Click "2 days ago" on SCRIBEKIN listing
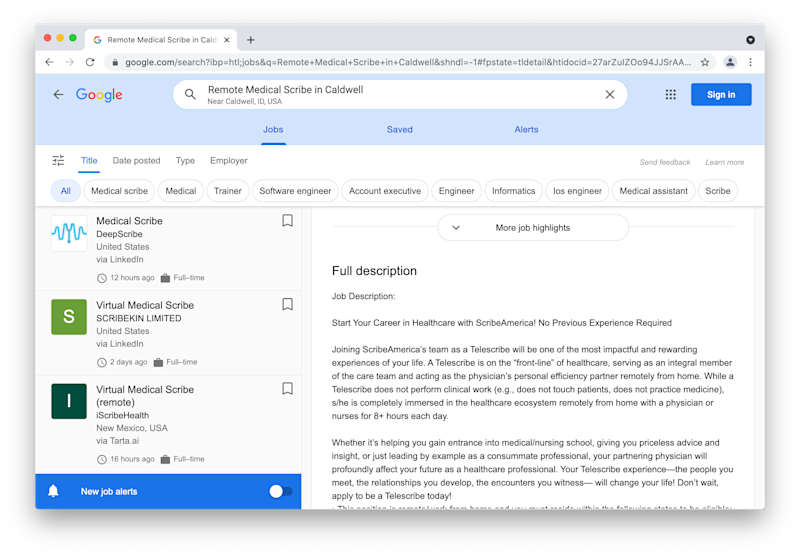 click(129, 362)
